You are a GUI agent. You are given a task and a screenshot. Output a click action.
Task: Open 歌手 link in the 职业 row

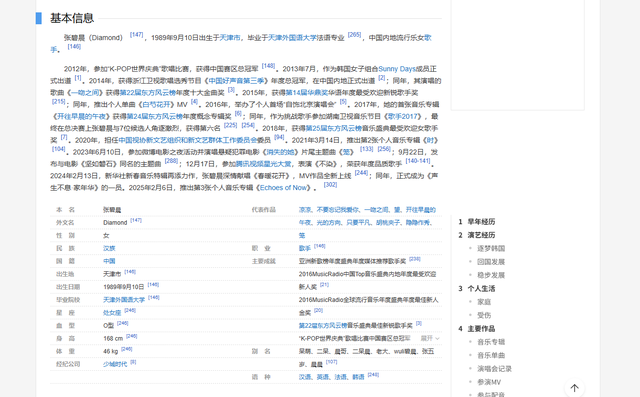[304, 248]
